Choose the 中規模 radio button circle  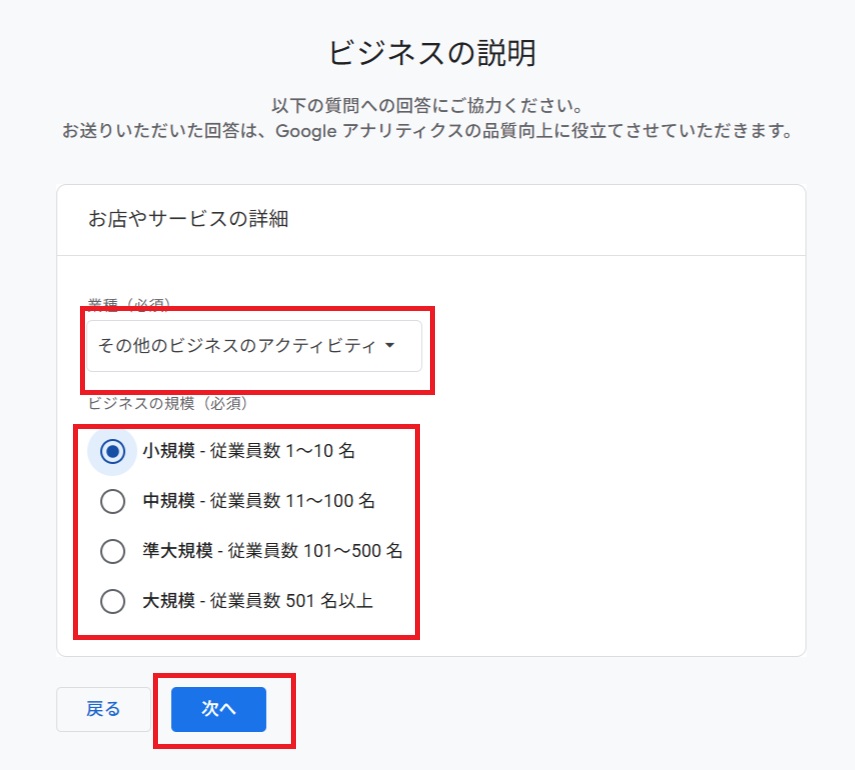113,501
